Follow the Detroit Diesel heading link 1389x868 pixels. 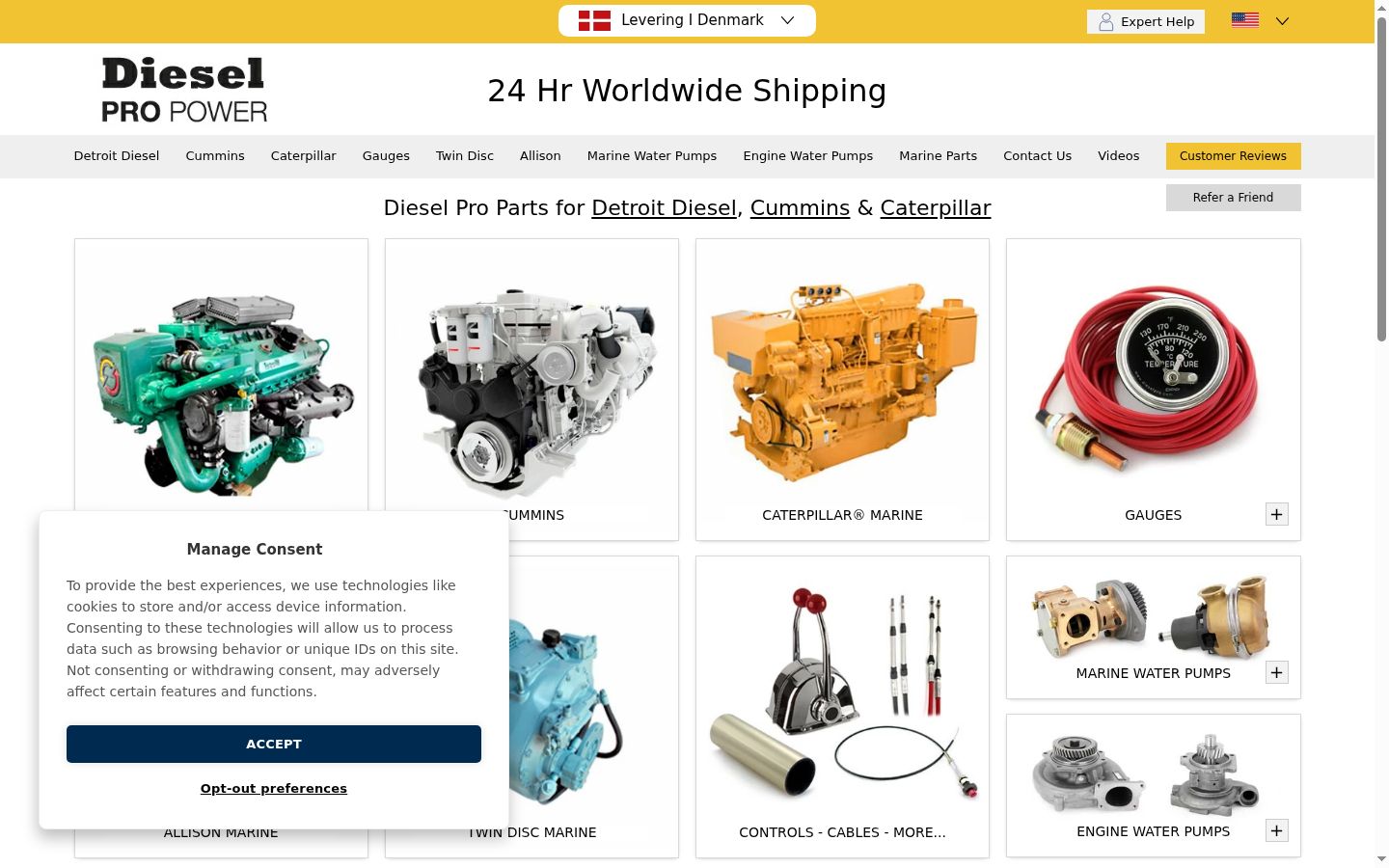(664, 208)
